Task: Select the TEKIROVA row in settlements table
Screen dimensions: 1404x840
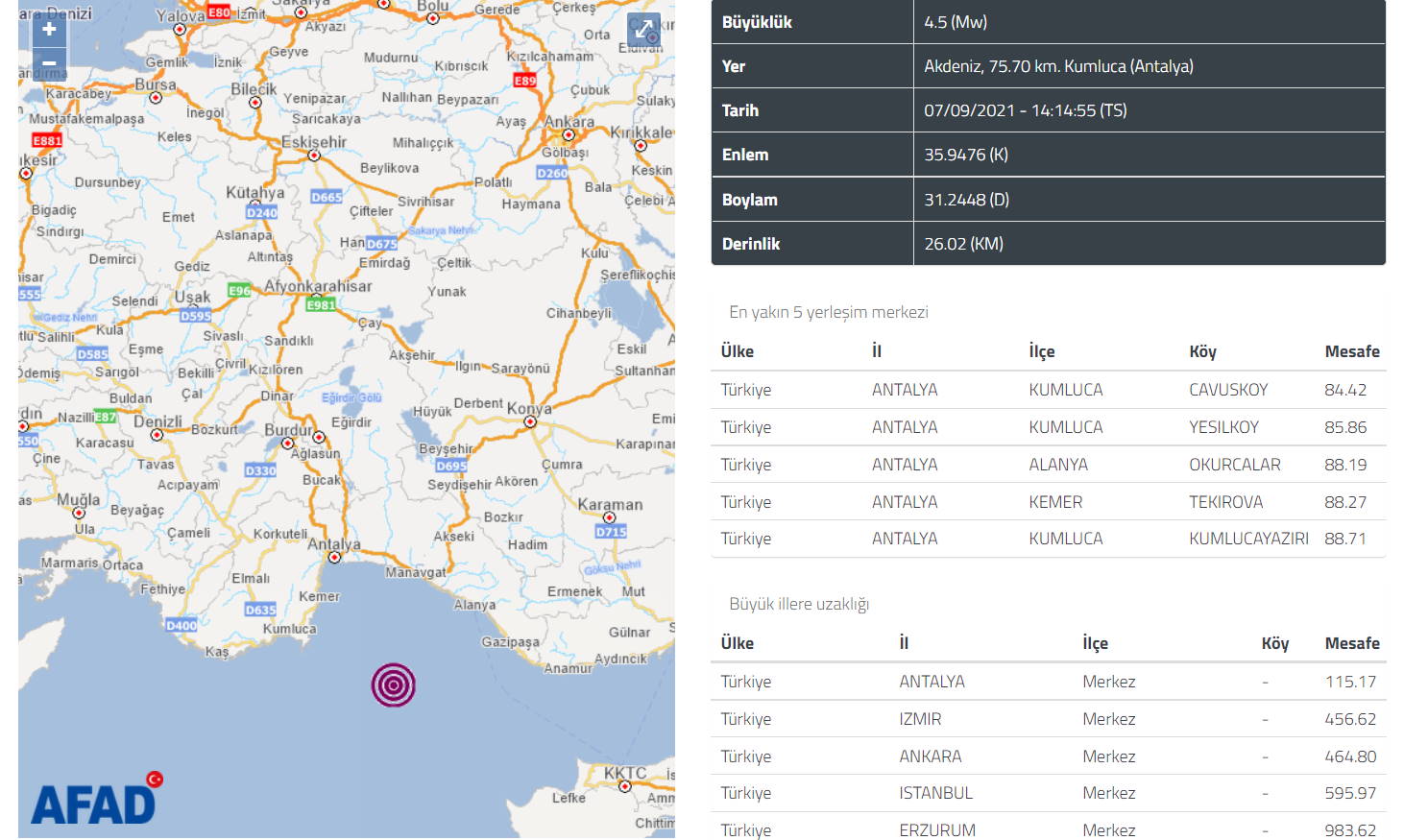Action: click(1048, 502)
